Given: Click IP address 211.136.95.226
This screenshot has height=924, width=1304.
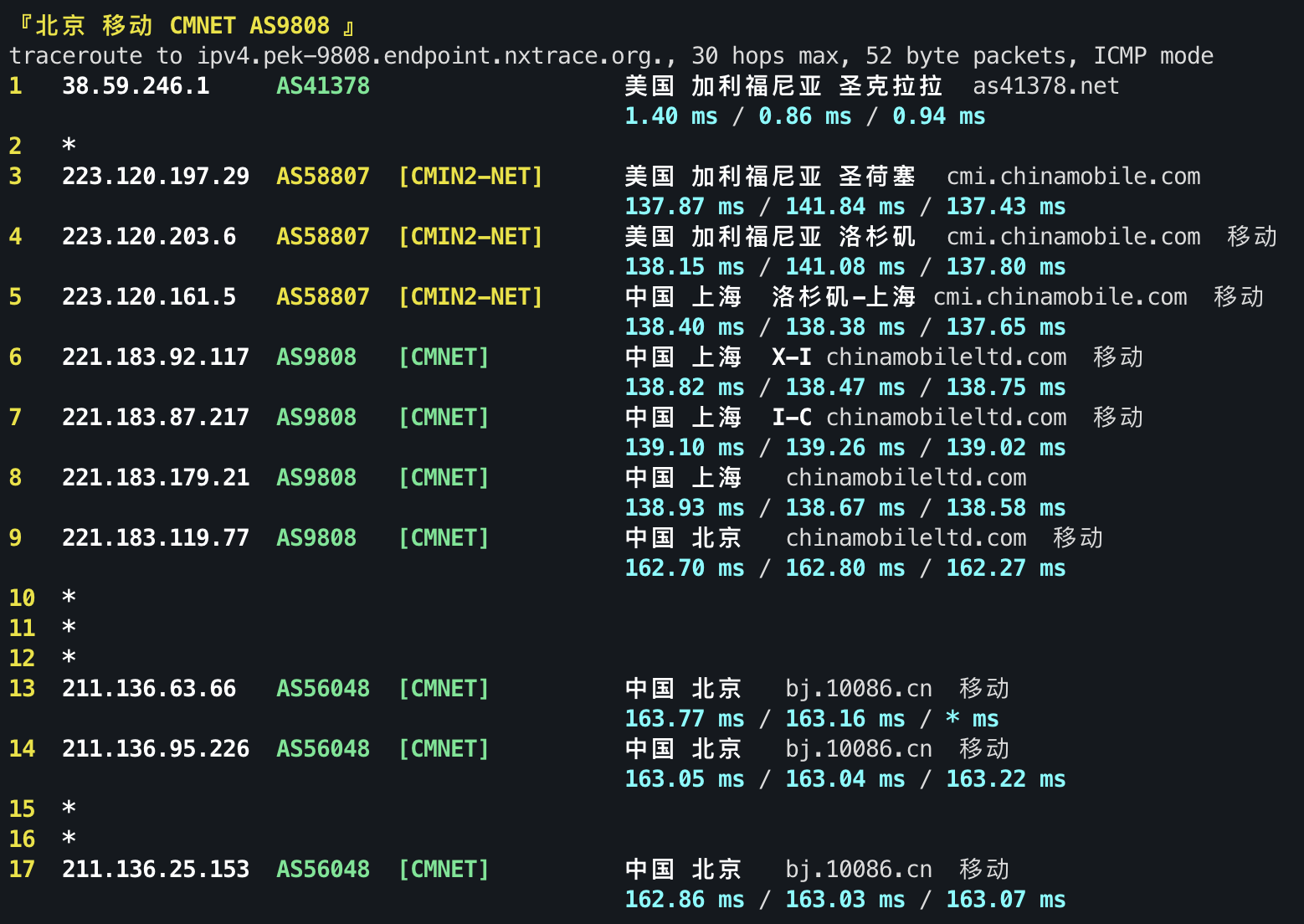Looking at the screenshot, I should coord(156,749).
